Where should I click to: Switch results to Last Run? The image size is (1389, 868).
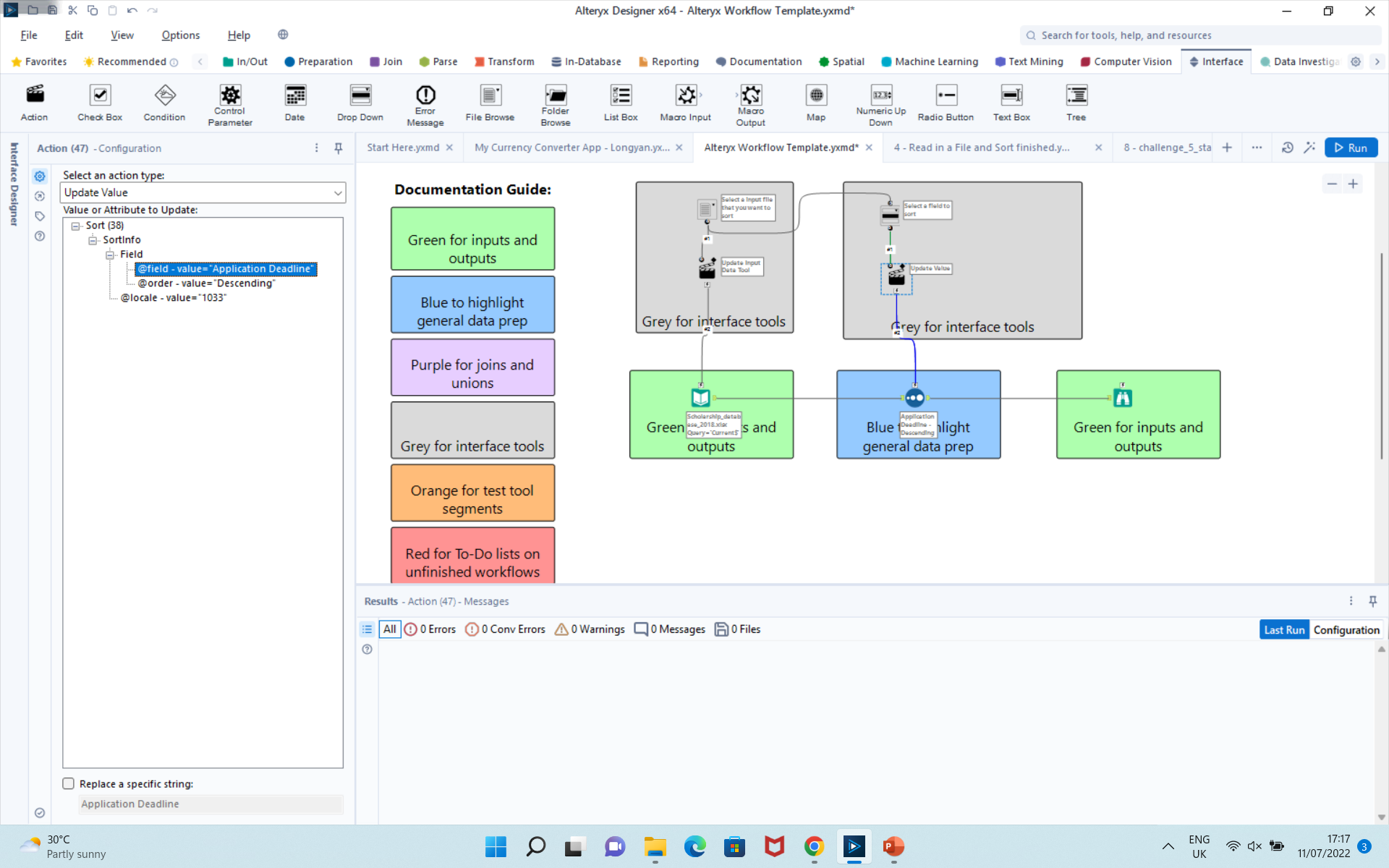pos(1284,630)
